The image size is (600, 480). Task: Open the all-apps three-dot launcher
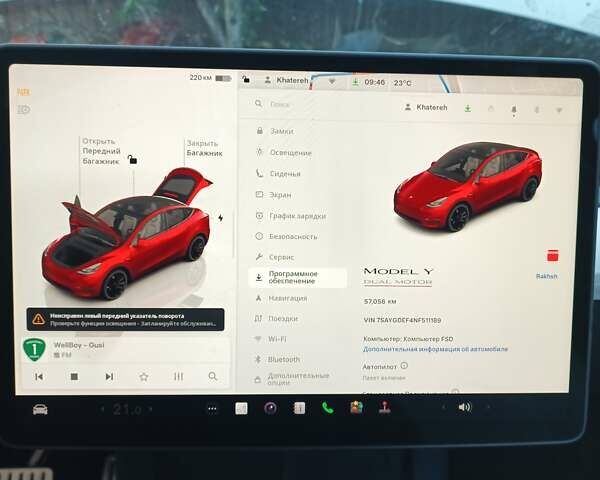point(212,409)
